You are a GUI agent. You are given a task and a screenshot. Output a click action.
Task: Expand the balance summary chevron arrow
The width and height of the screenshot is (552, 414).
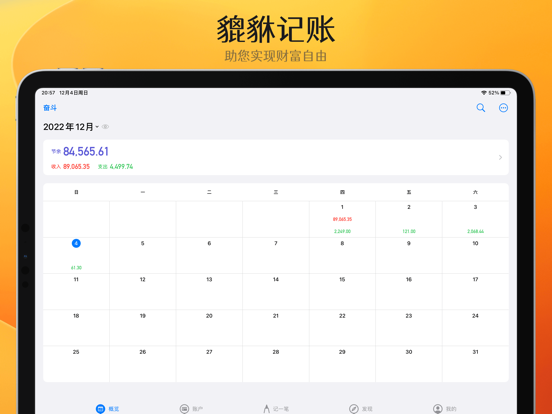pyautogui.click(x=500, y=157)
